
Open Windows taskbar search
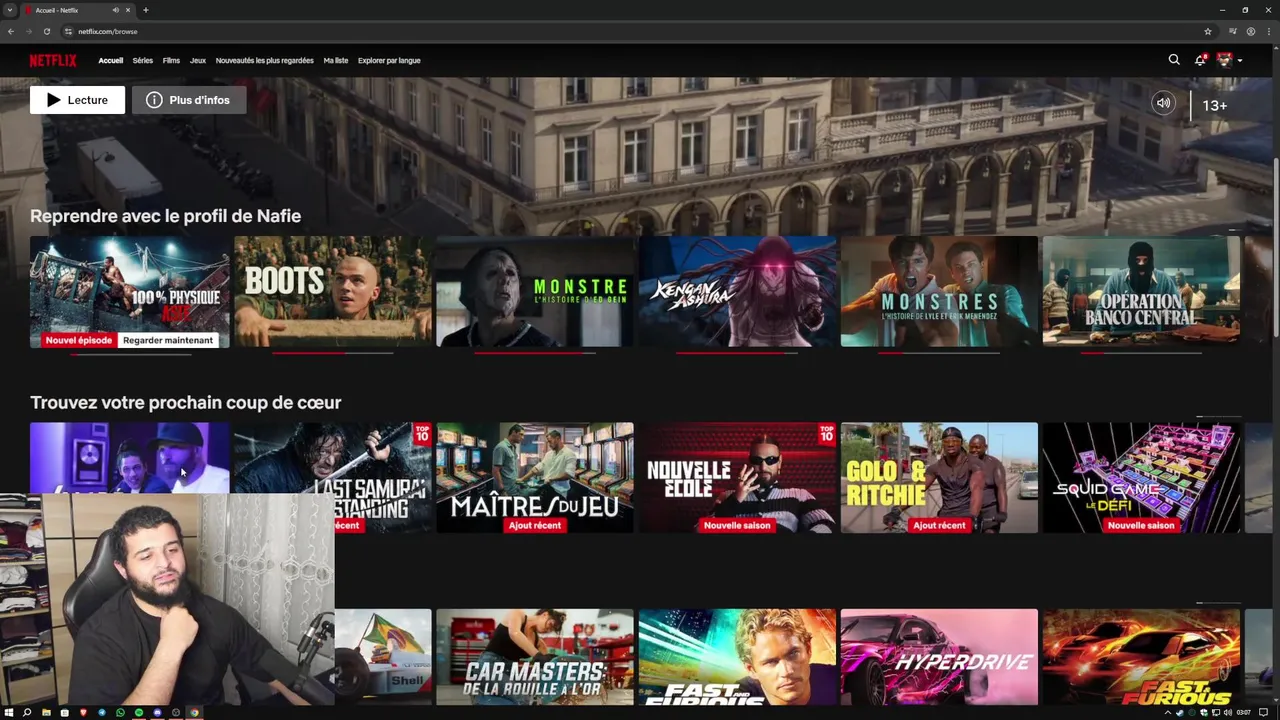pos(27,713)
